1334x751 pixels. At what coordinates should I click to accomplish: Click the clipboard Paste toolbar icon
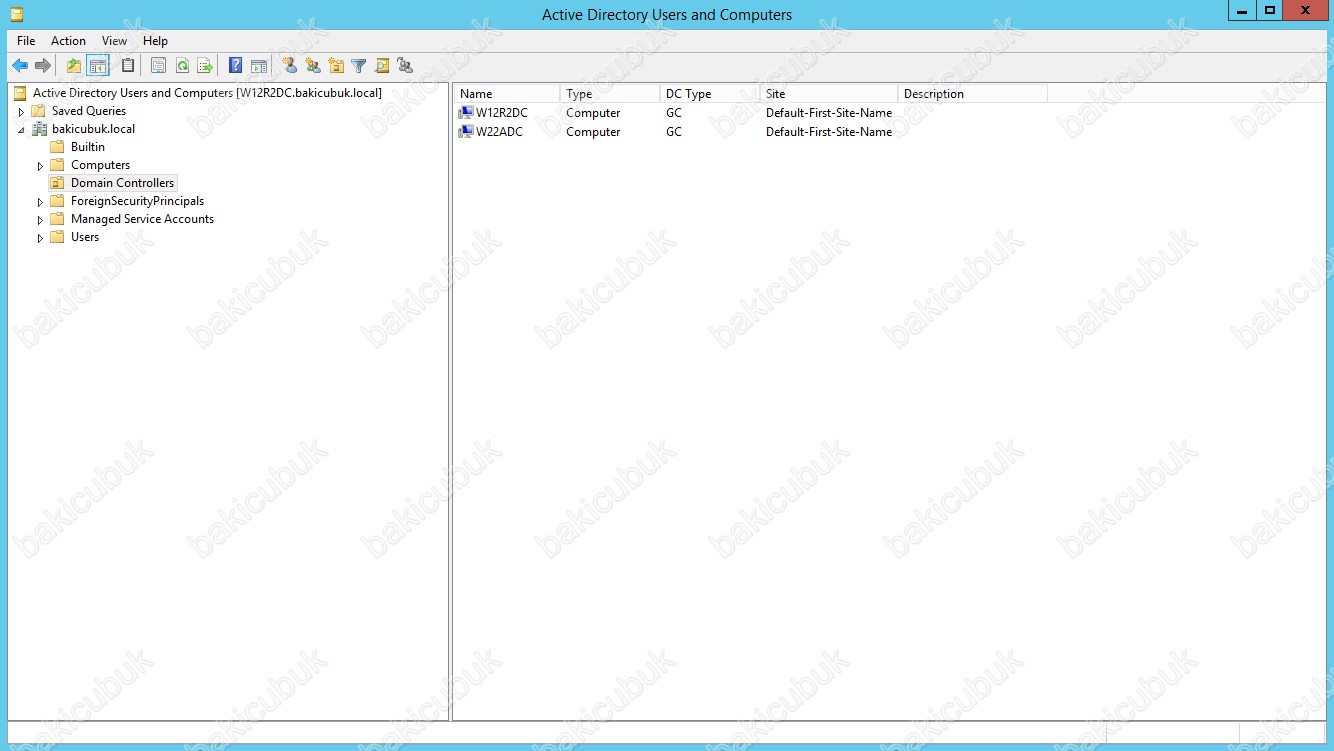(128, 66)
